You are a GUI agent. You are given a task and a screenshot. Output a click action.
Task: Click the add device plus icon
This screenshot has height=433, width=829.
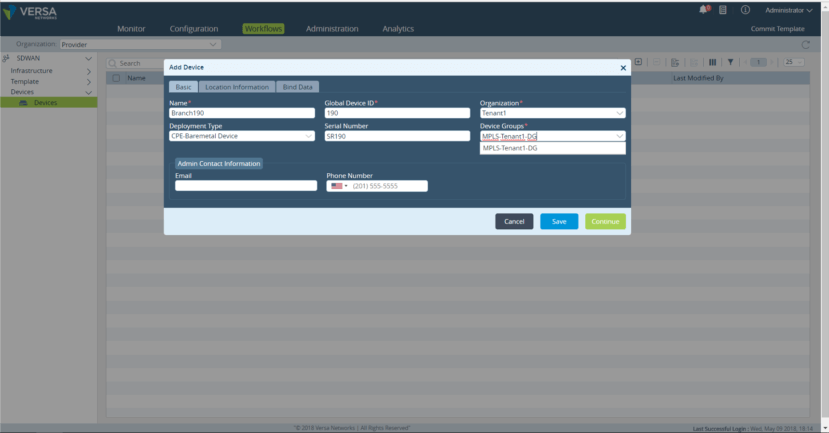click(638, 62)
